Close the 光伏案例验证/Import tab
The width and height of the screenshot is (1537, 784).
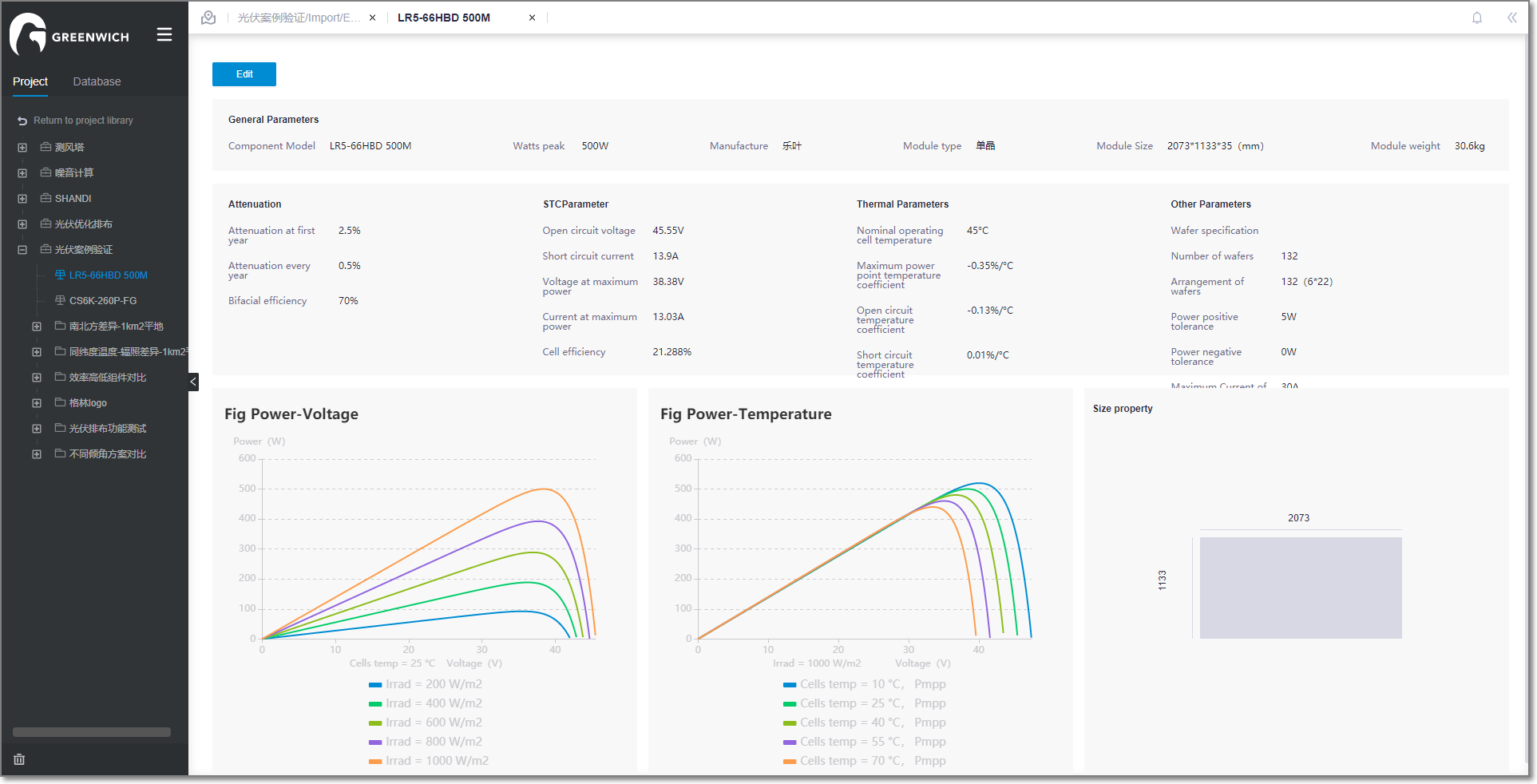pos(372,18)
